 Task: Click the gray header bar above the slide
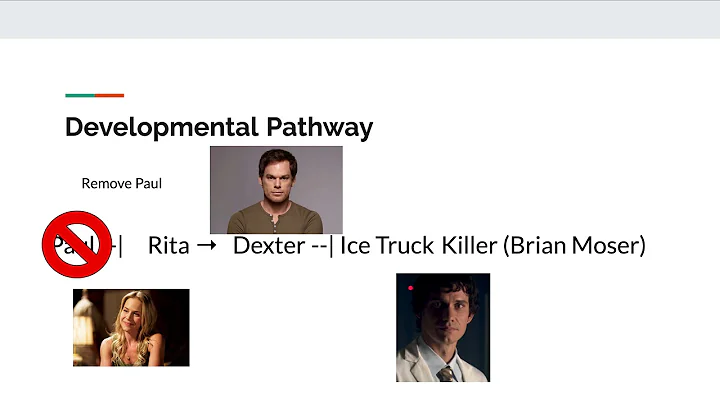360,20
